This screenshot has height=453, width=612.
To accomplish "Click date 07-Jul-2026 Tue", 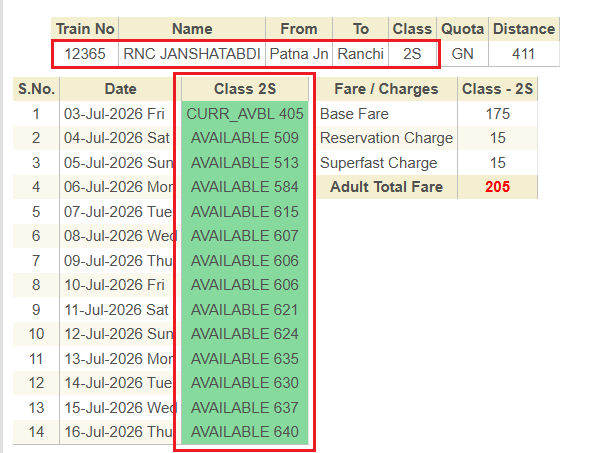I will tap(118, 211).
